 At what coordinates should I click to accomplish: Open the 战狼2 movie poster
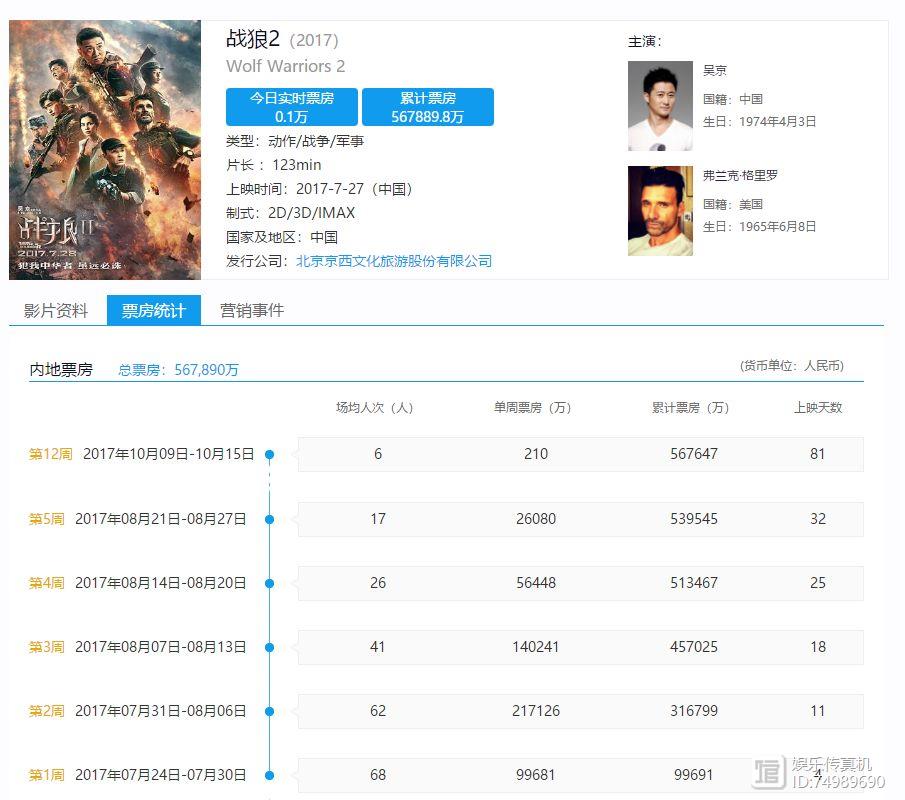tap(105, 150)
